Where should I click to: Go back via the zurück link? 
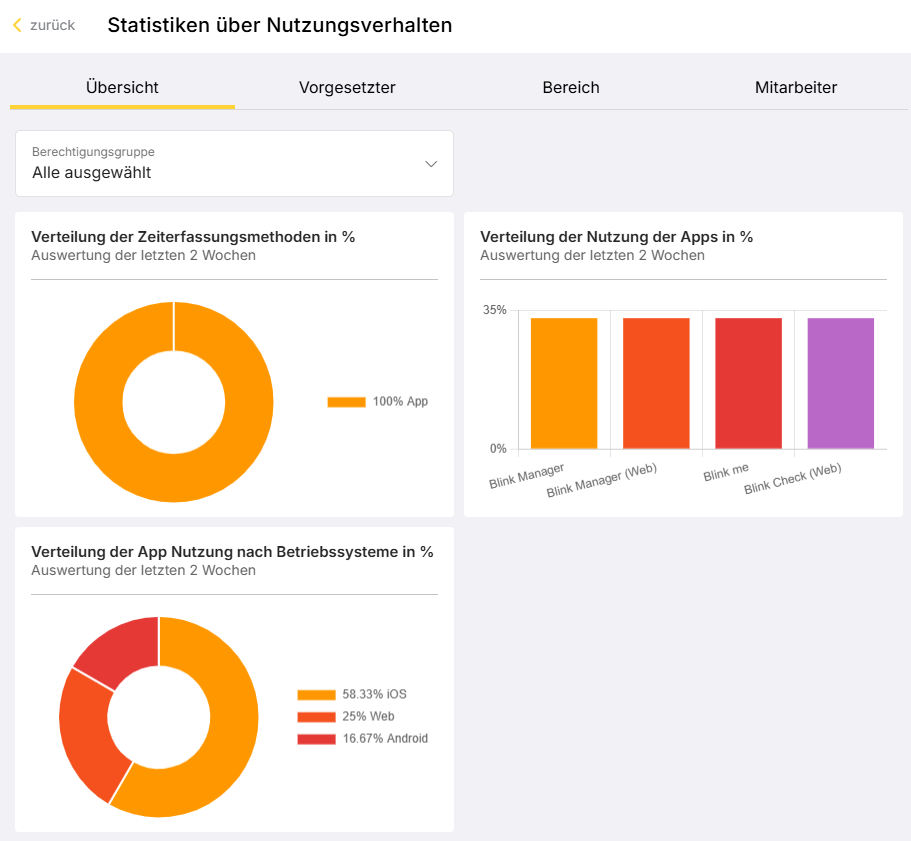click(x=52, y=25)
